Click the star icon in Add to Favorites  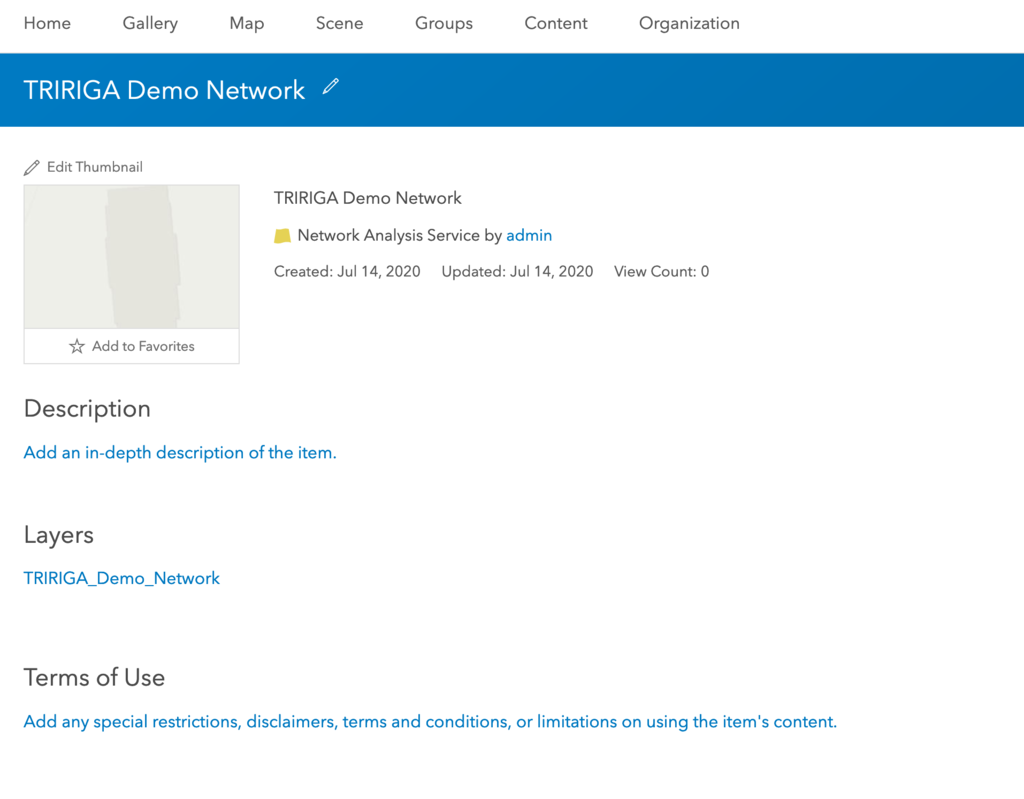[x=77, y=346]
